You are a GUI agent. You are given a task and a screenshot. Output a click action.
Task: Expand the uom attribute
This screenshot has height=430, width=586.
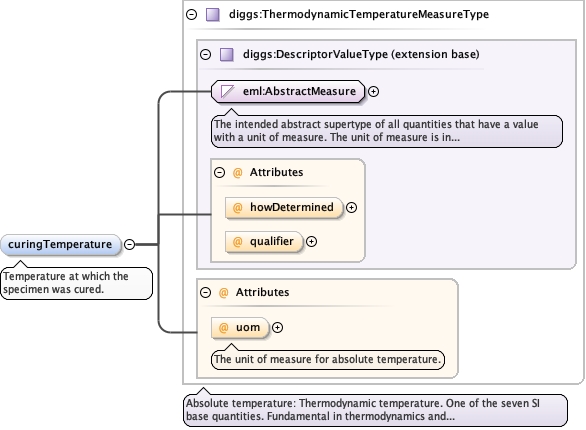(x=277, y=328)
